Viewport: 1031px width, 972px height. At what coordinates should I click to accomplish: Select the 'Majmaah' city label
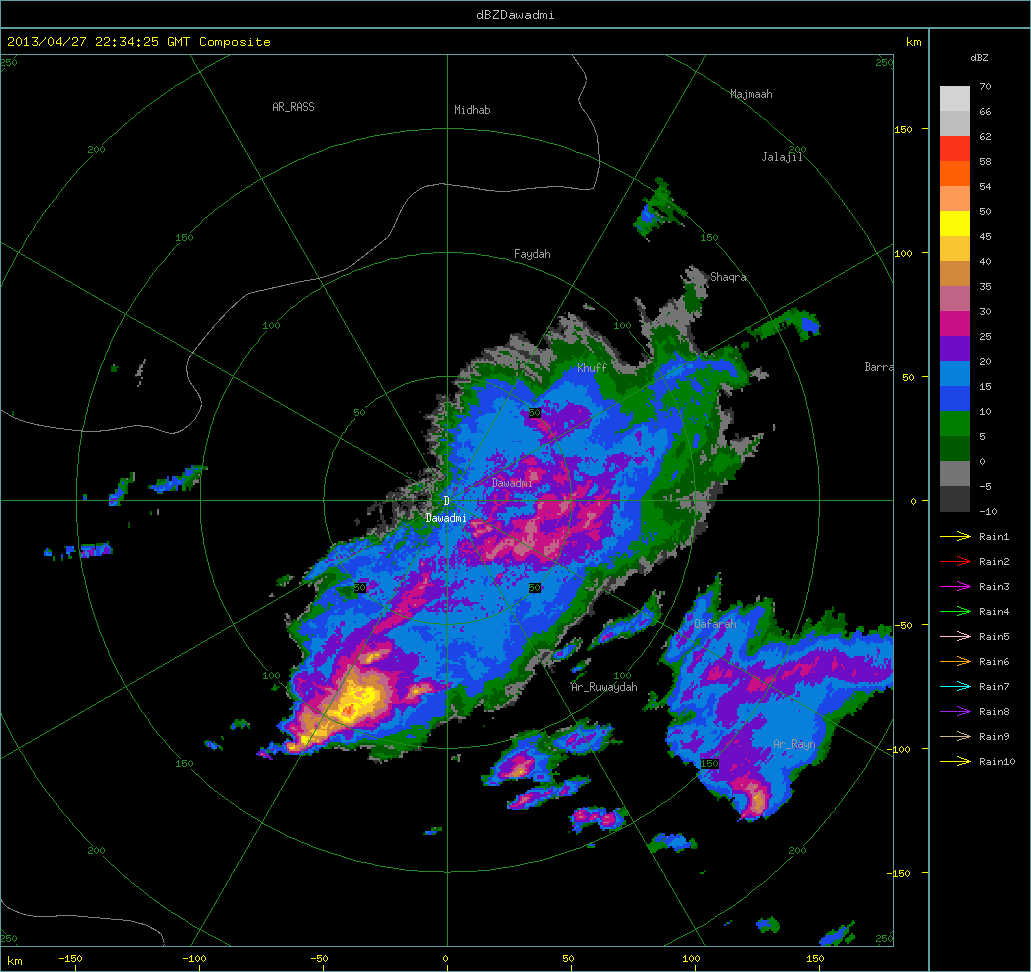751,94
